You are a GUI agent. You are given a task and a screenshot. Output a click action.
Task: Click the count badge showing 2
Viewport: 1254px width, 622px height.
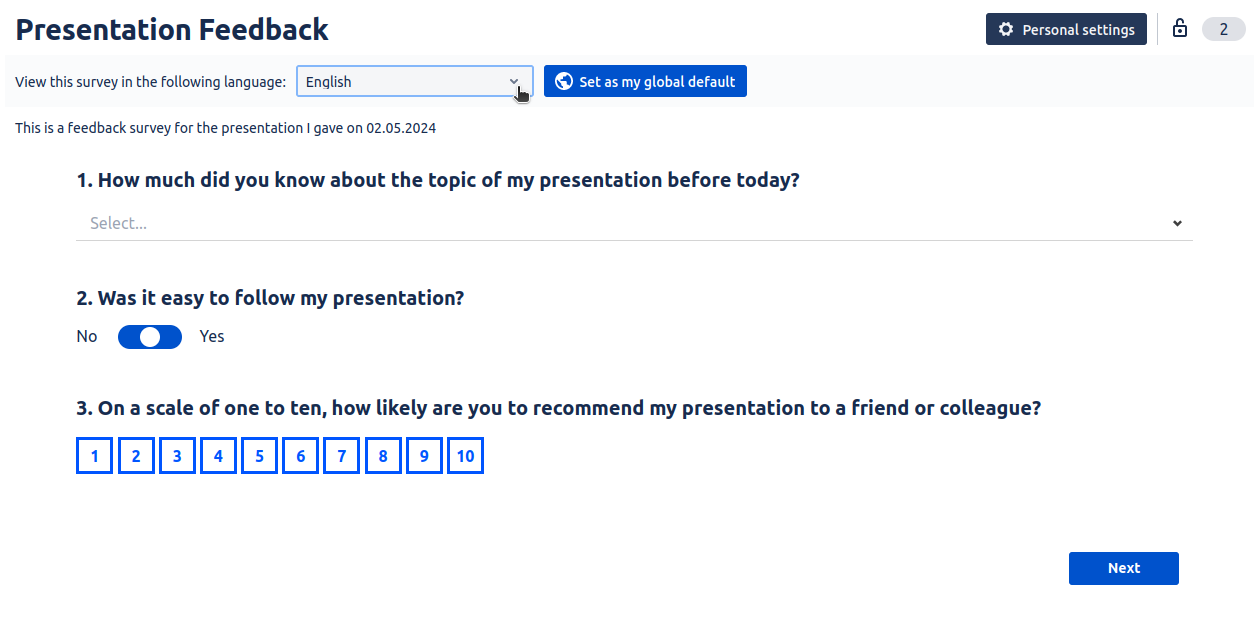point(1223,30)
